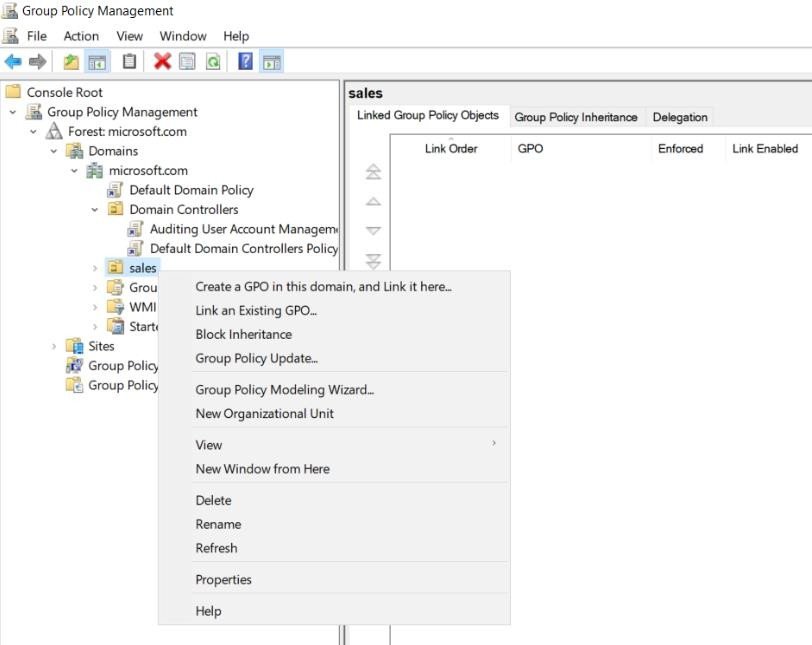
Task: Click the sales OU folder icon
Action: click(x=115, y=268)
